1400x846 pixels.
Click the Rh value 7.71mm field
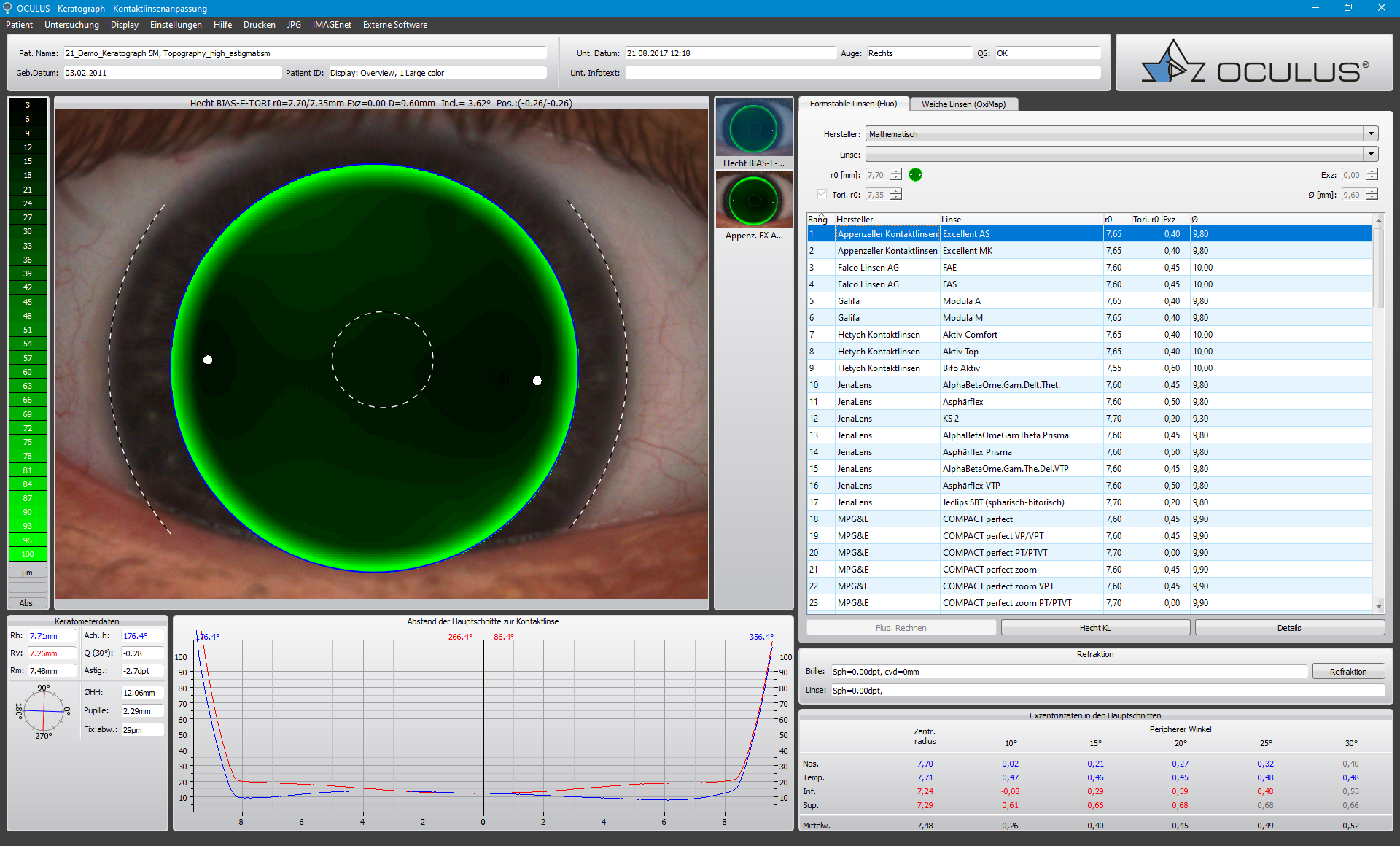pos(52,636)
